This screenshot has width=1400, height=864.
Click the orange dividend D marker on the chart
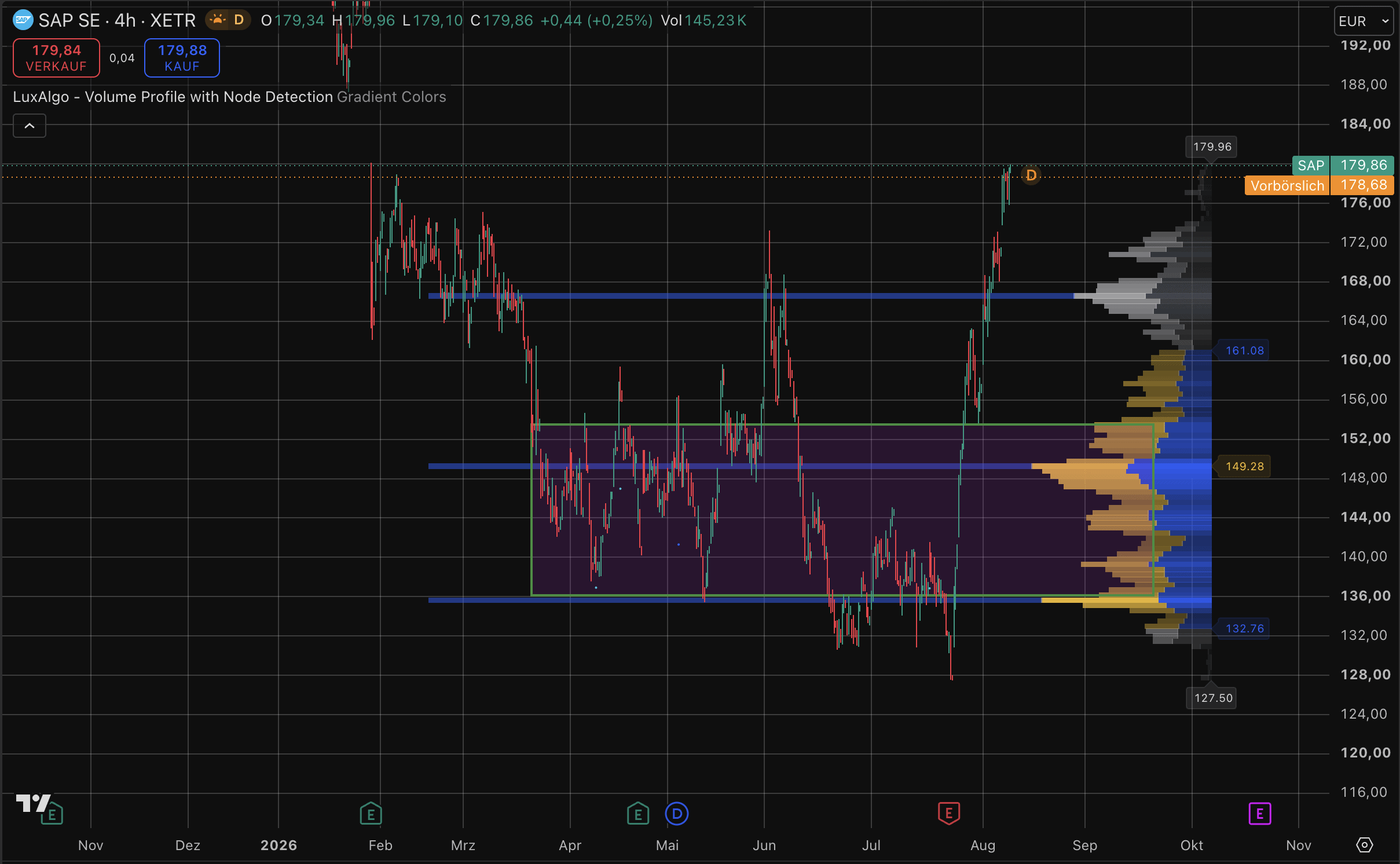tap(1031, 175)
